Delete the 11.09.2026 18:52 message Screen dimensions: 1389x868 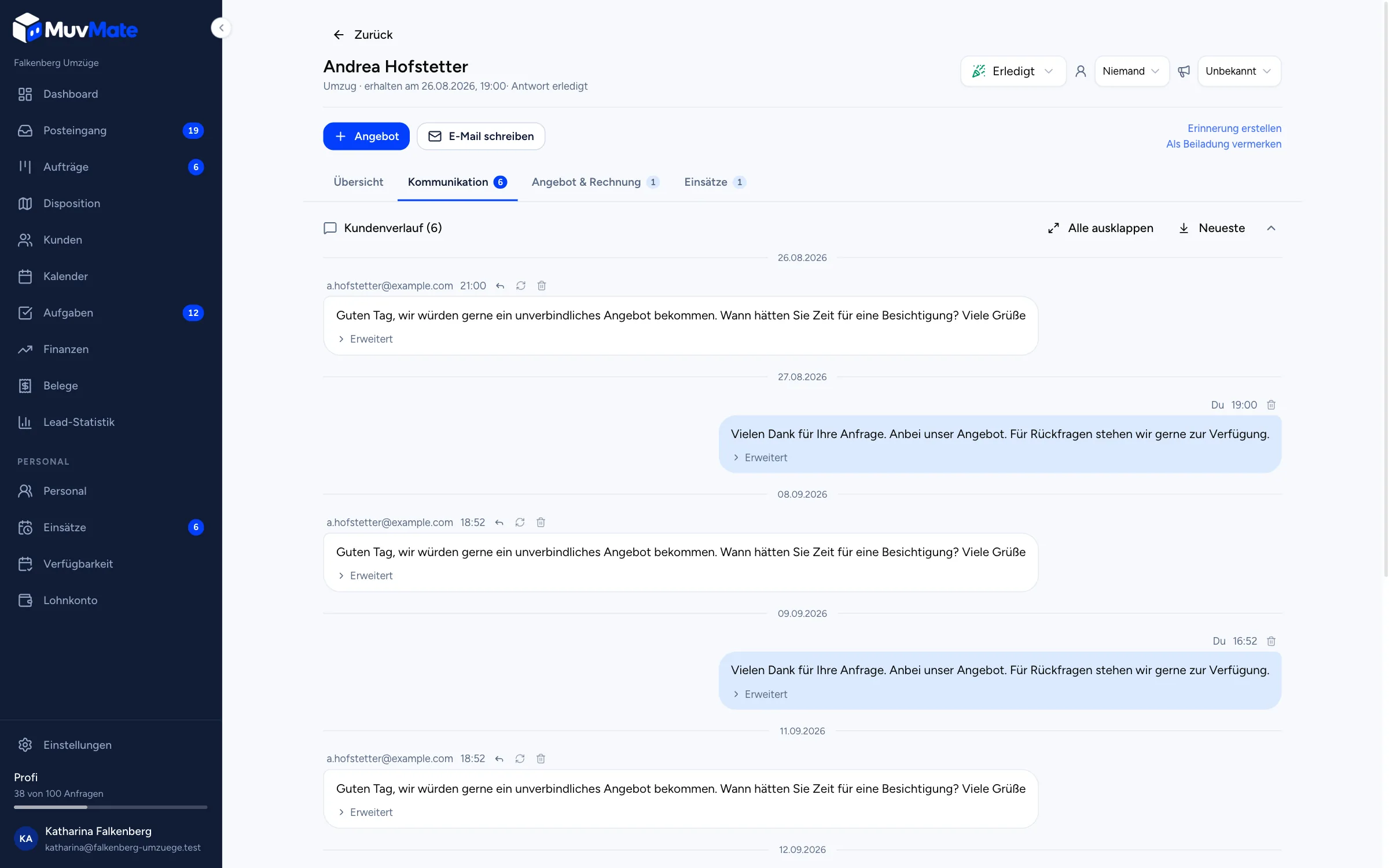pyautogui.click(x=541, y=759)
